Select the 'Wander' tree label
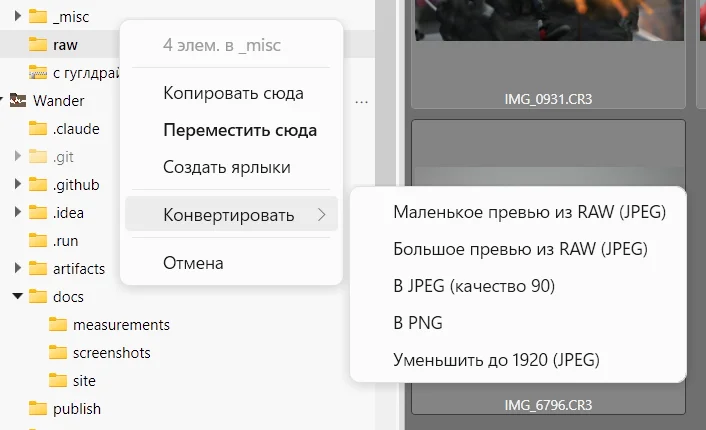 pyautogui.click(x=59, y=100)
